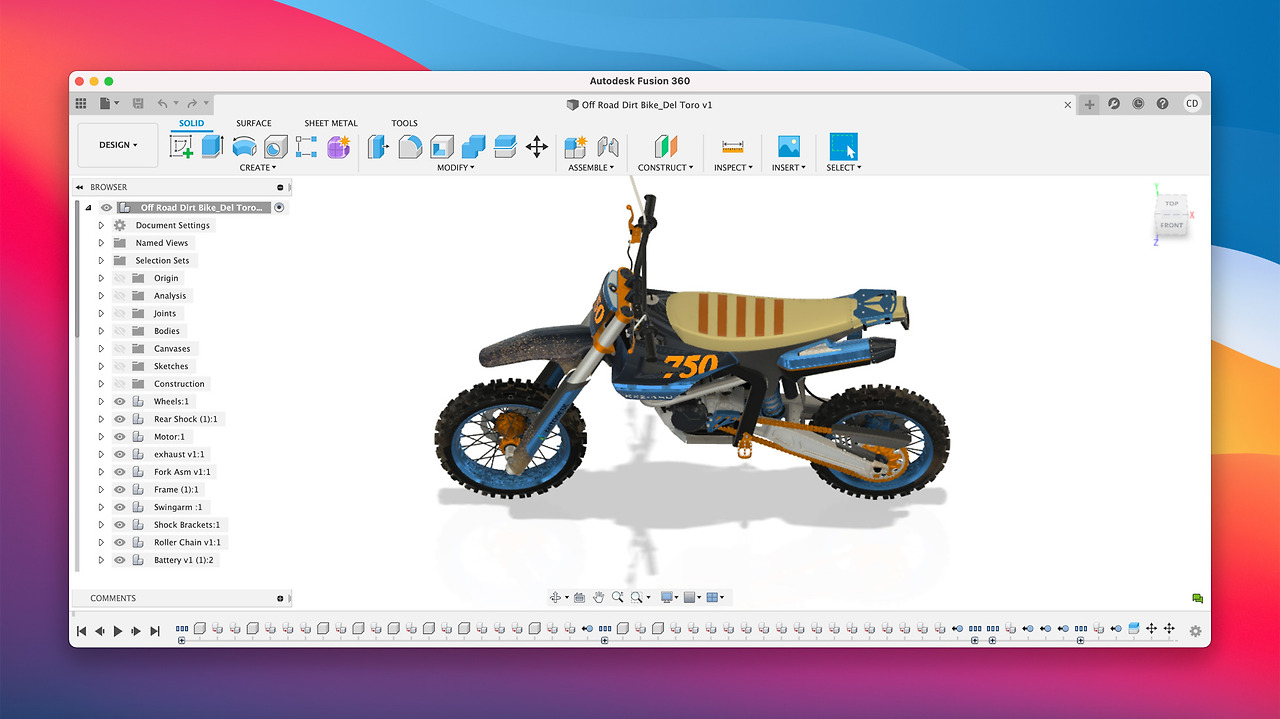
Task: Open the CD user account button
Action: (x=1192, y=103)
